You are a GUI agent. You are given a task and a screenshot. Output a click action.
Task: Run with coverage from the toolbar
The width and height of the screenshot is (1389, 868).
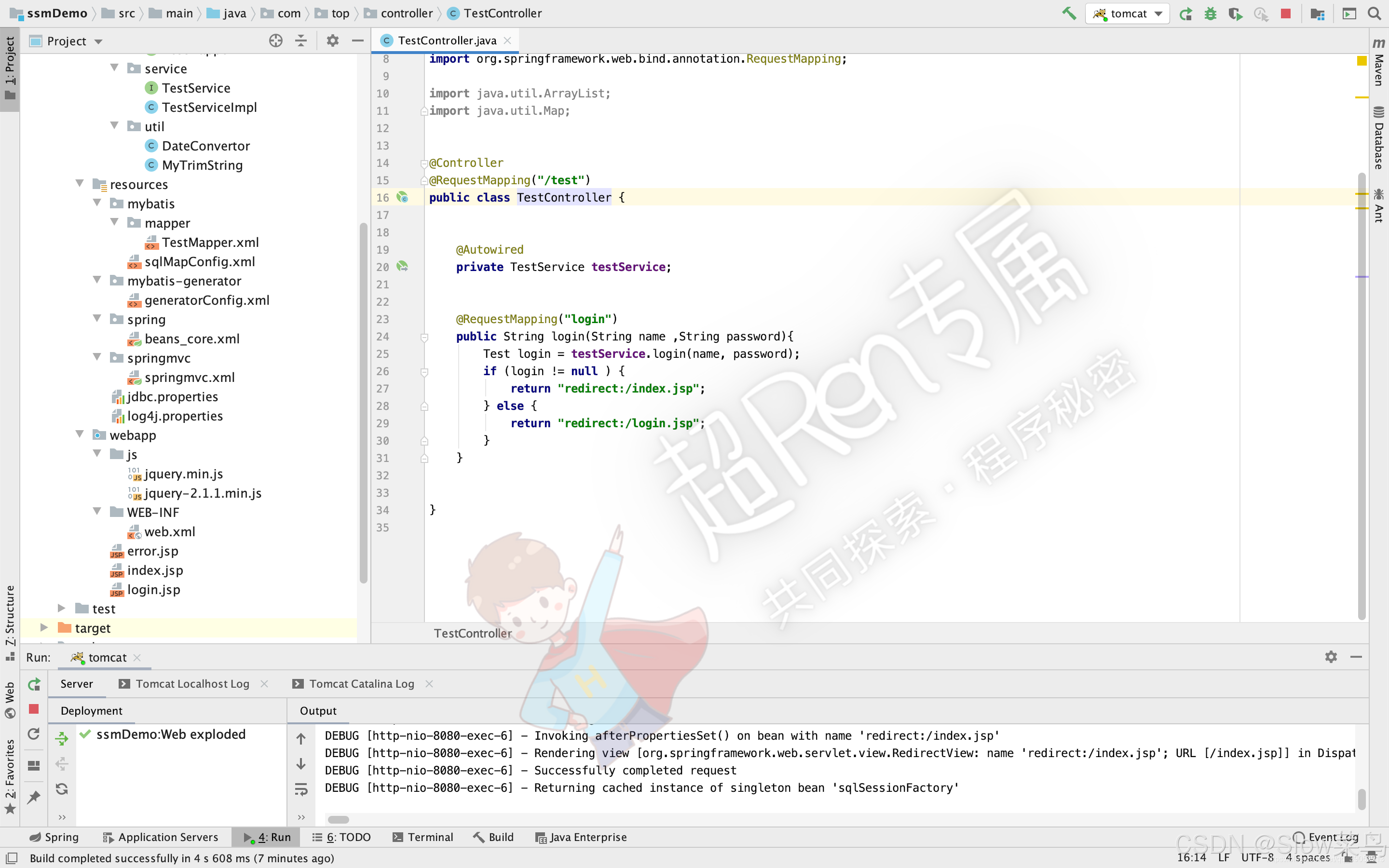tap(1235, 13)
